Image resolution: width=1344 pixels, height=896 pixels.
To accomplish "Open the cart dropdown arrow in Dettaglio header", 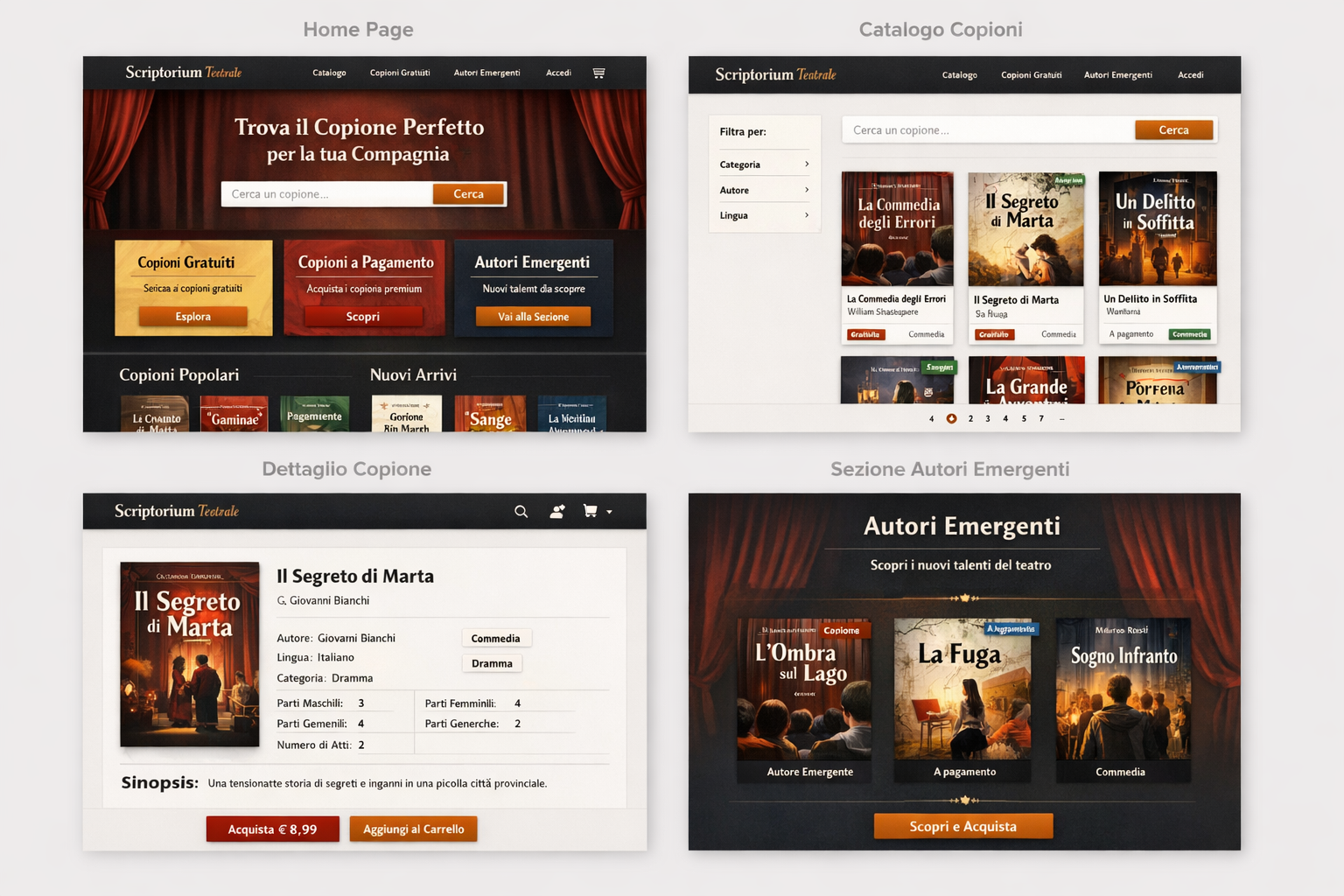I will click(610, 512).
